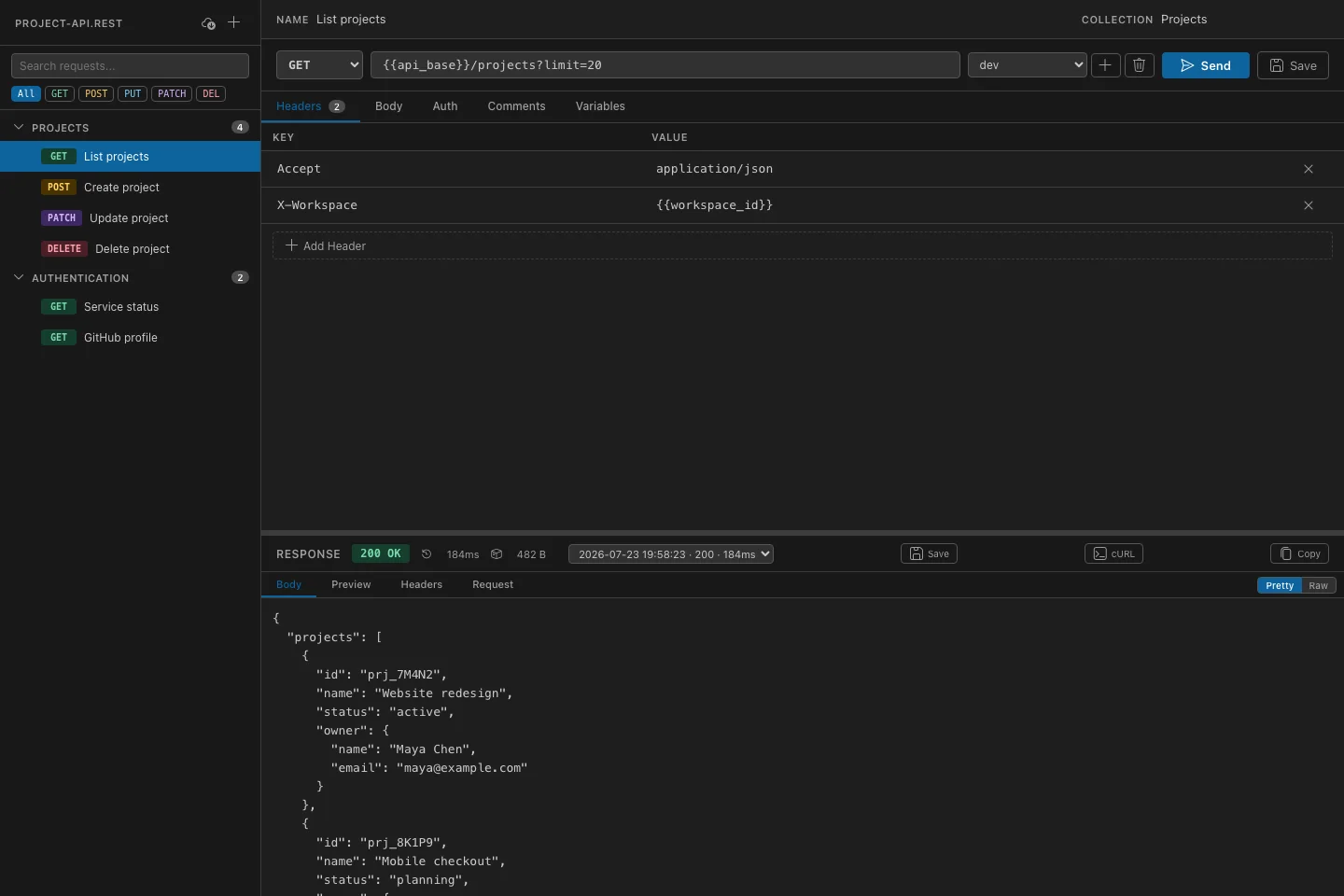The height and width of the screenshot is (896, 1344).
Task: Open the Comments tab
Action: (516, 106)
